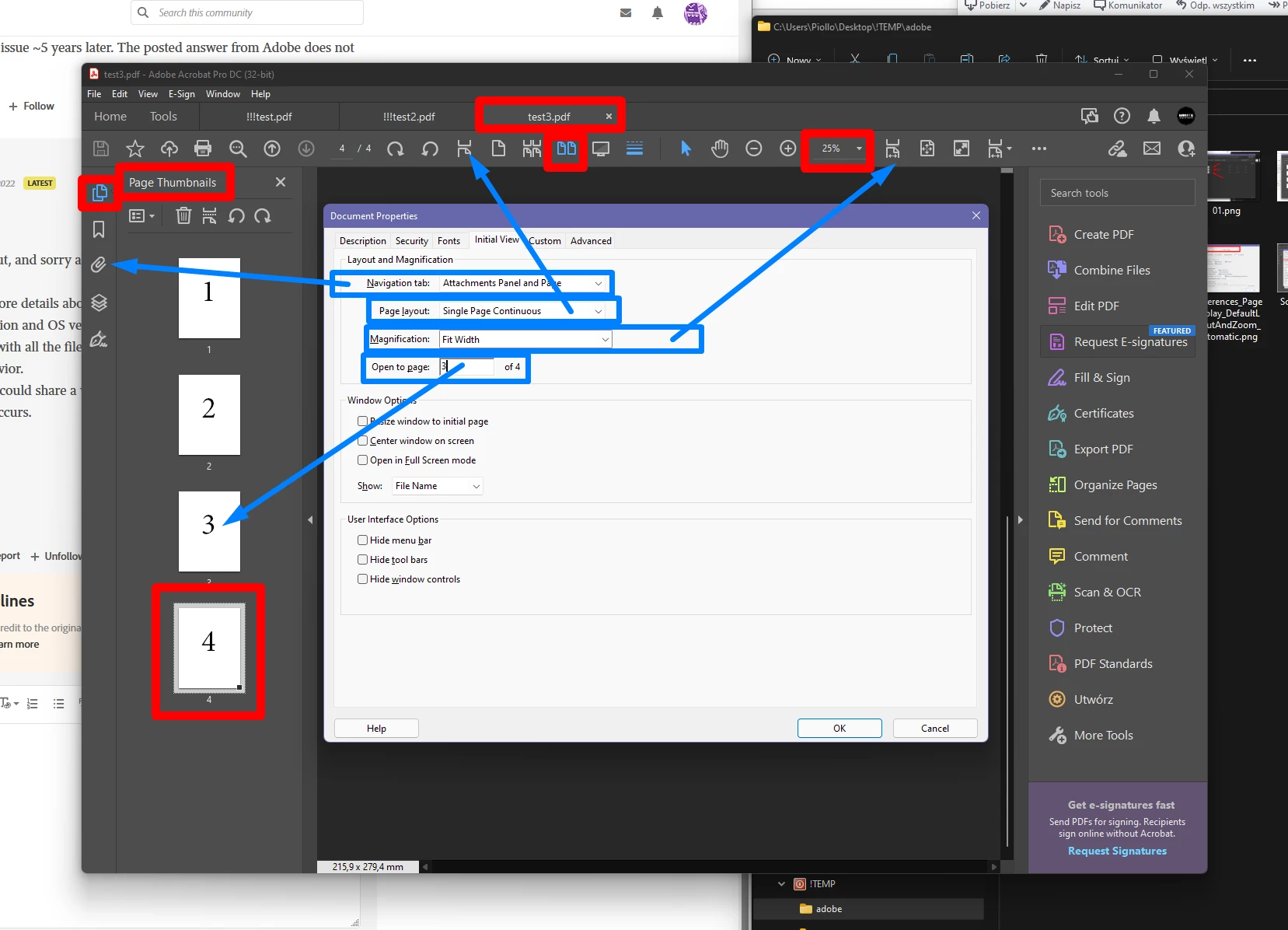Open the Show File Name dropdown
Screen dimensions: 1288x930
coord(437,486)
